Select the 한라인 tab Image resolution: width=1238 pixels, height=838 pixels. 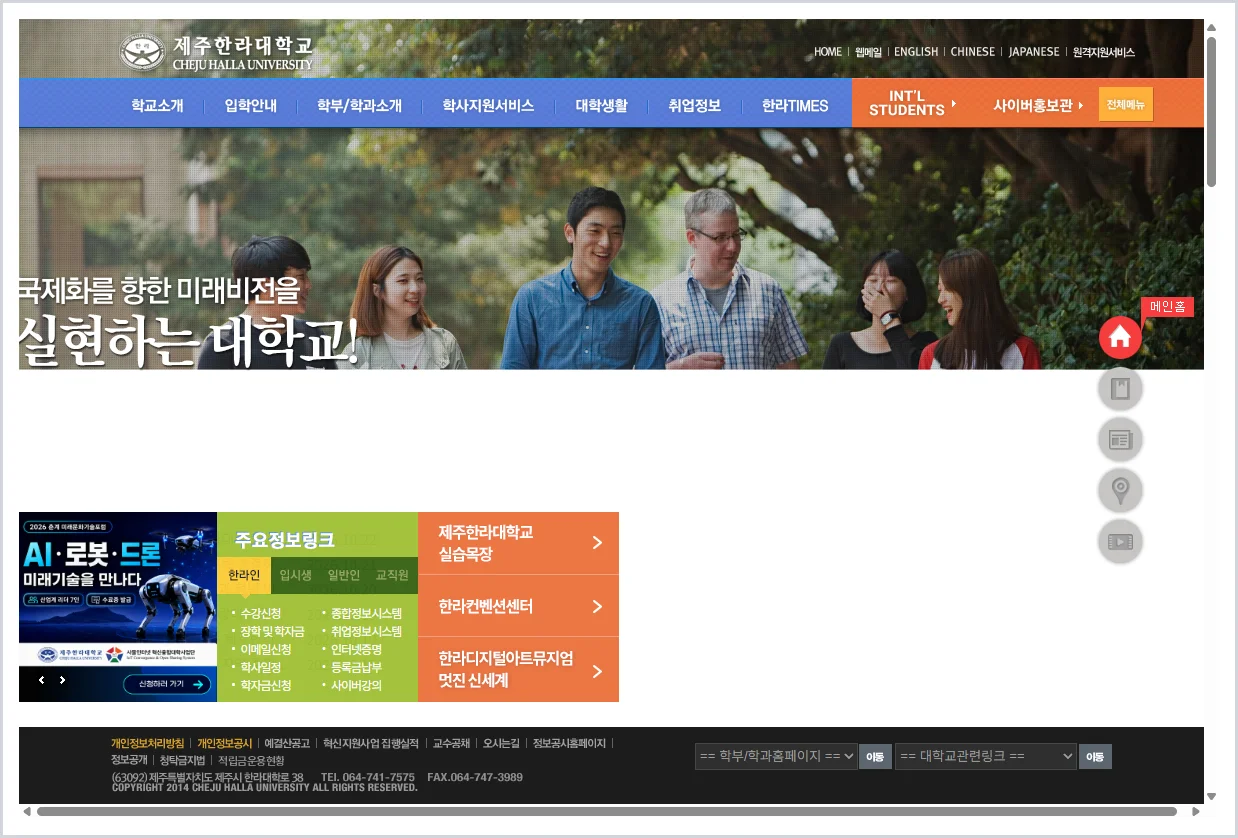pos(243,575)
